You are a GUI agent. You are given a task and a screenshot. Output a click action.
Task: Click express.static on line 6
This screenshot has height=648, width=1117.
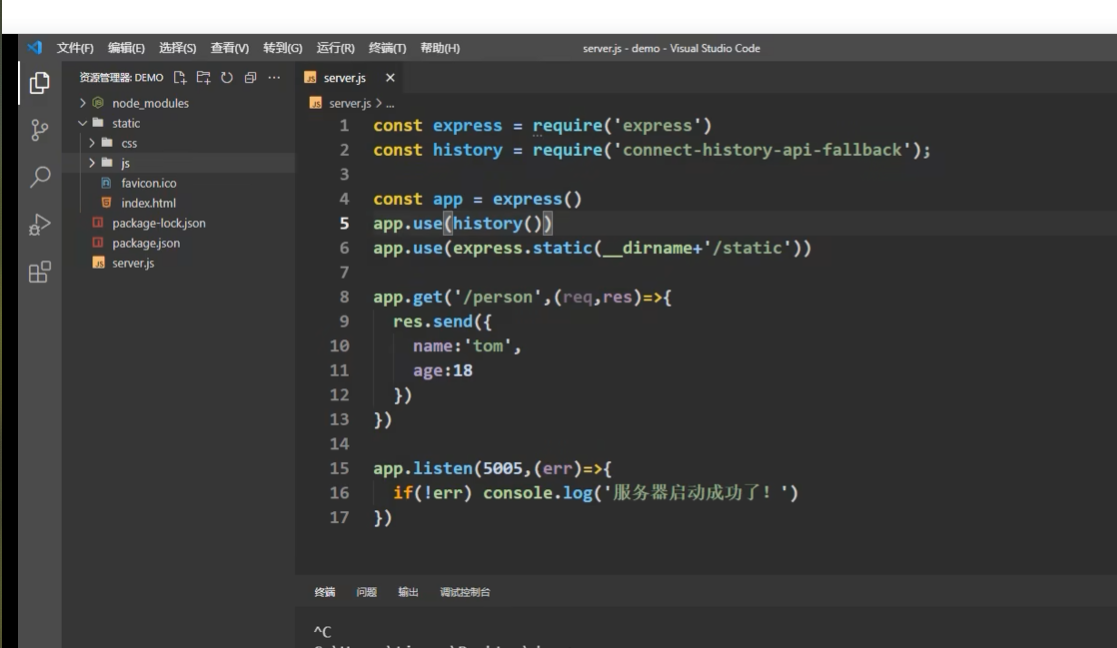click(522, 248)
